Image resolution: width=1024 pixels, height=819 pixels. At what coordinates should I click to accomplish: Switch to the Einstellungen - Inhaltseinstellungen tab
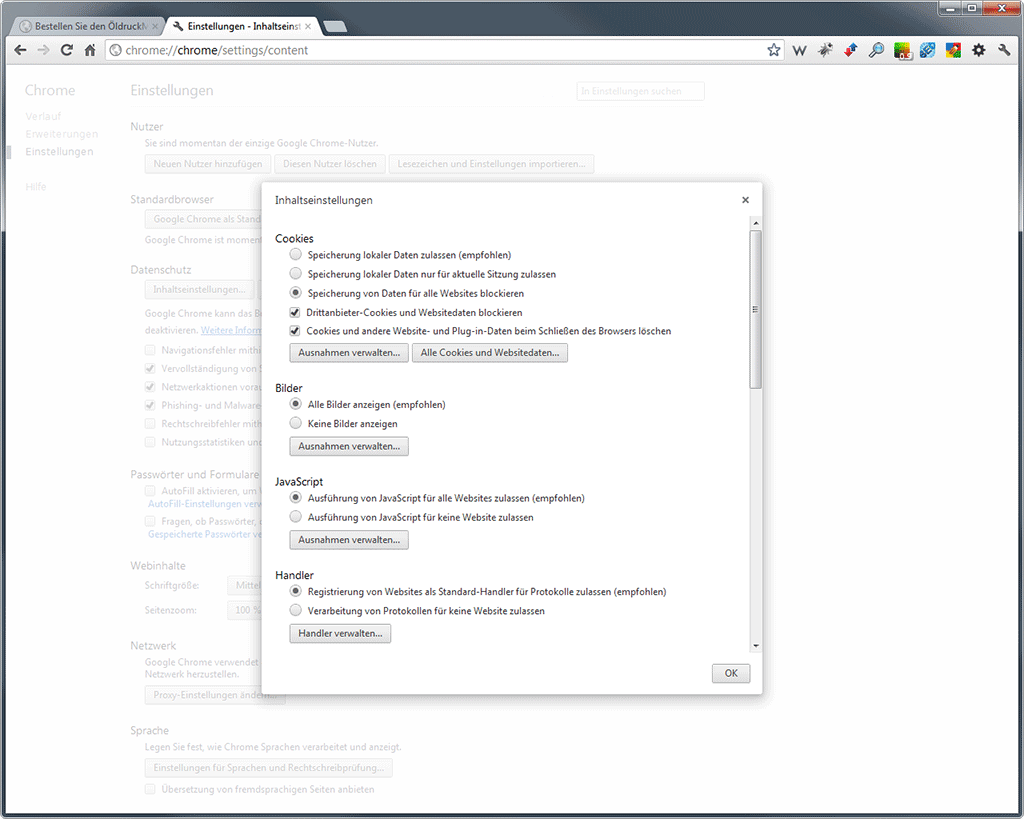(242, 26)
